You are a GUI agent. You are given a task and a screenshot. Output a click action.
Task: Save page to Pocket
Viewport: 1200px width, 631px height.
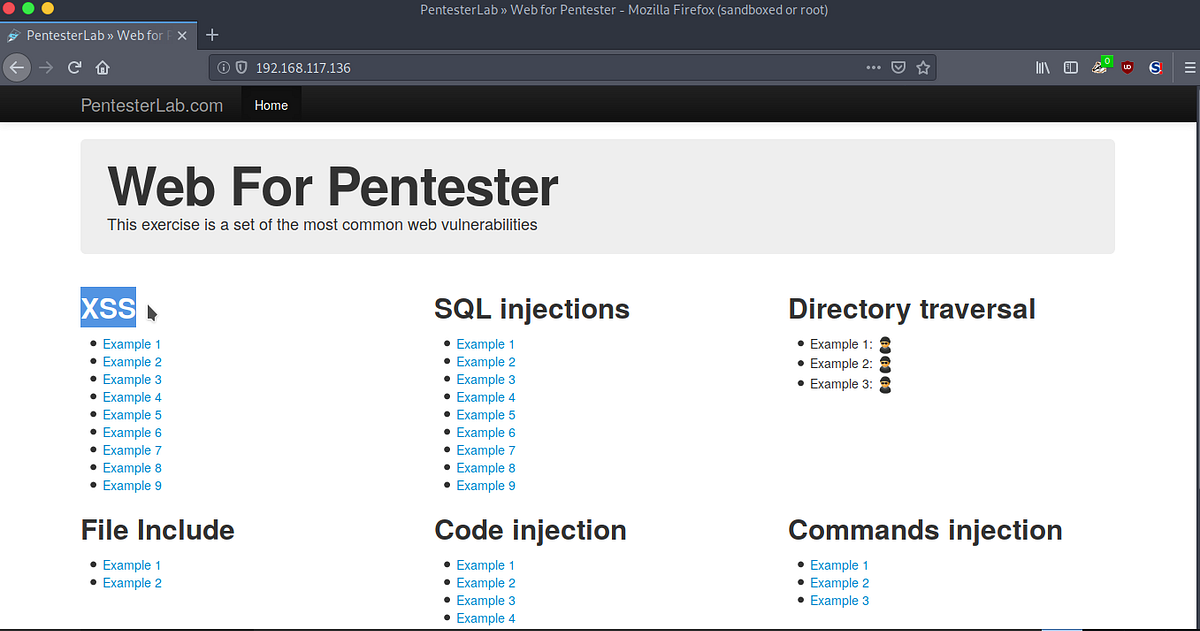click(x=898, y=67)
